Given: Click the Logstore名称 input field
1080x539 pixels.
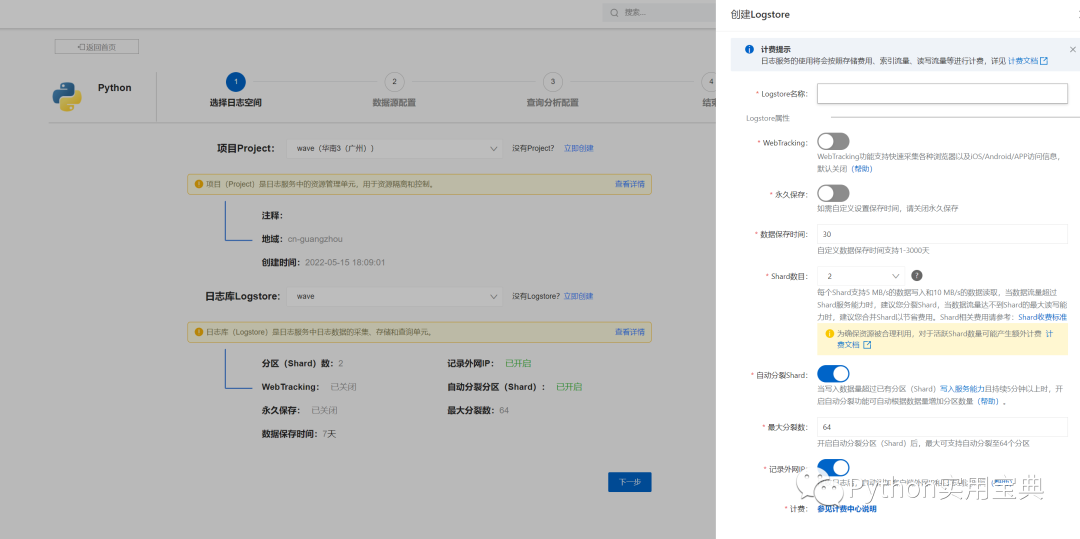Looking at the screenshot, I should tap(942, 93).
